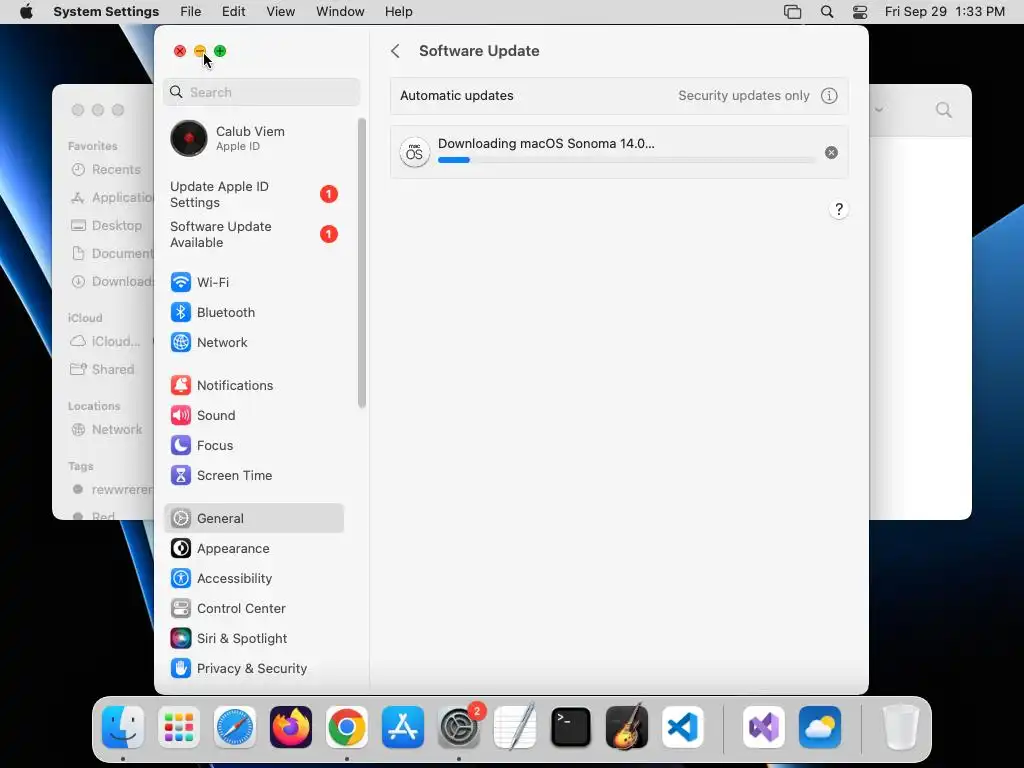Open Update Apple ID Settings

click(253, 195)
